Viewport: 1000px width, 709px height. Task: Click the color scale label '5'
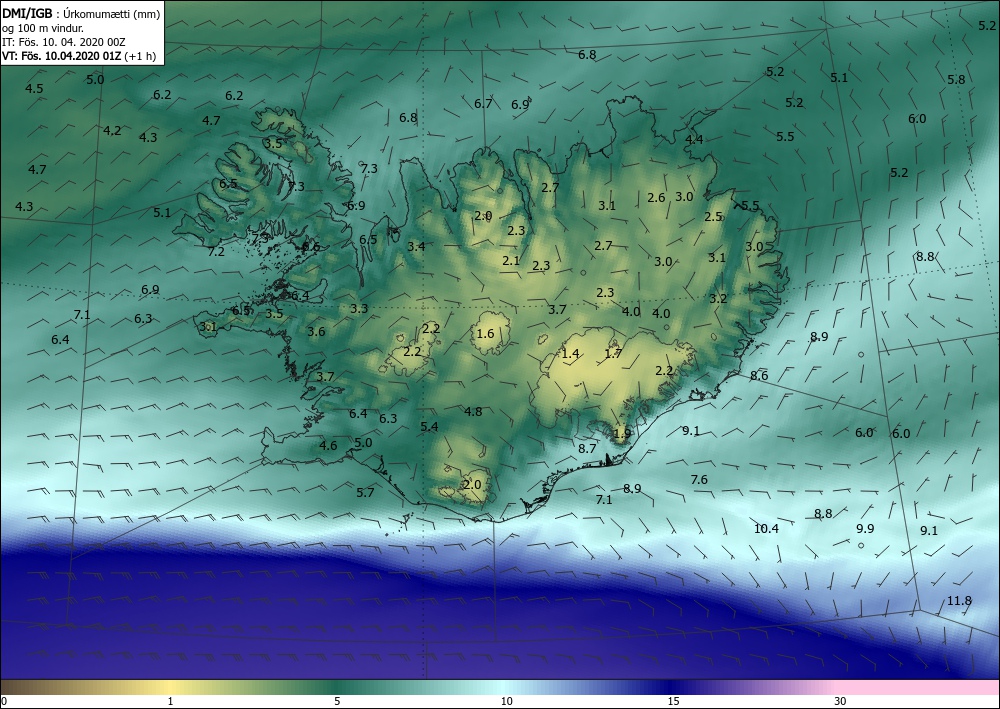point(337,702)
